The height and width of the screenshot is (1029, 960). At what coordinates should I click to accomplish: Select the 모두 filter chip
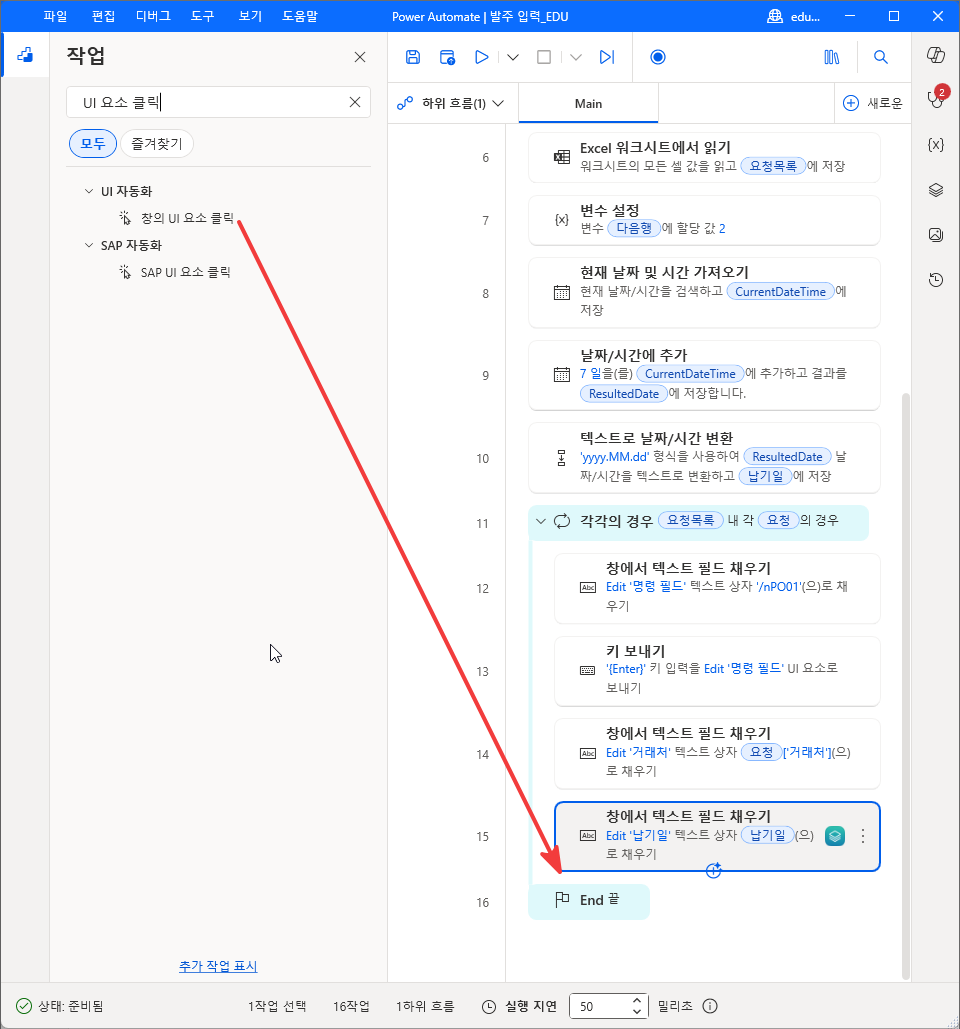(x=93, y=144)
